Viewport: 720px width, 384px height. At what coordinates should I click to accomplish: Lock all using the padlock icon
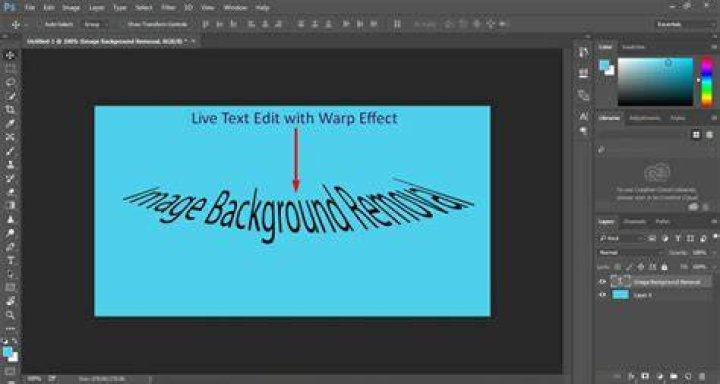tap(664, 266)
